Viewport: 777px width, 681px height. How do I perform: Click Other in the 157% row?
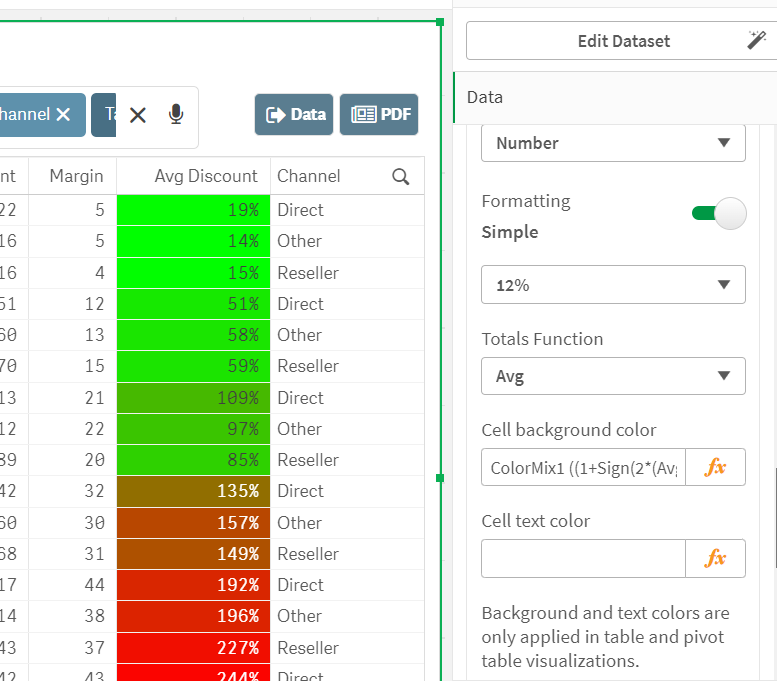coord(299,522)
